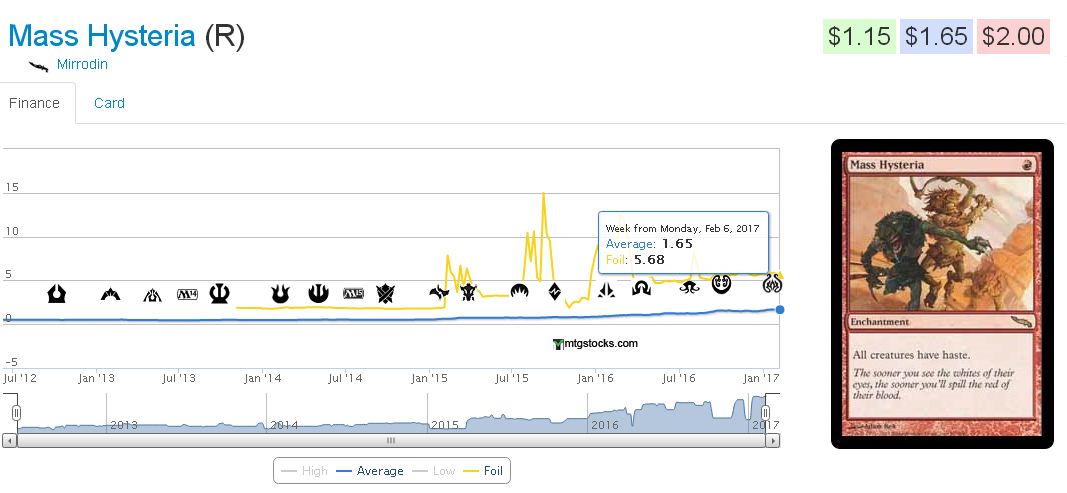Click the right range selector handle
The image size is (1067, 493).
coord(765,413)
